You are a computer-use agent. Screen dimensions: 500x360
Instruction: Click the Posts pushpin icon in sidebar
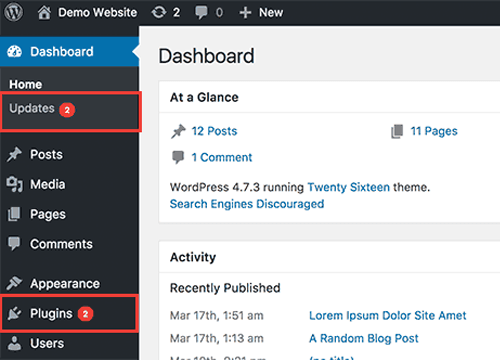[14, 155]
